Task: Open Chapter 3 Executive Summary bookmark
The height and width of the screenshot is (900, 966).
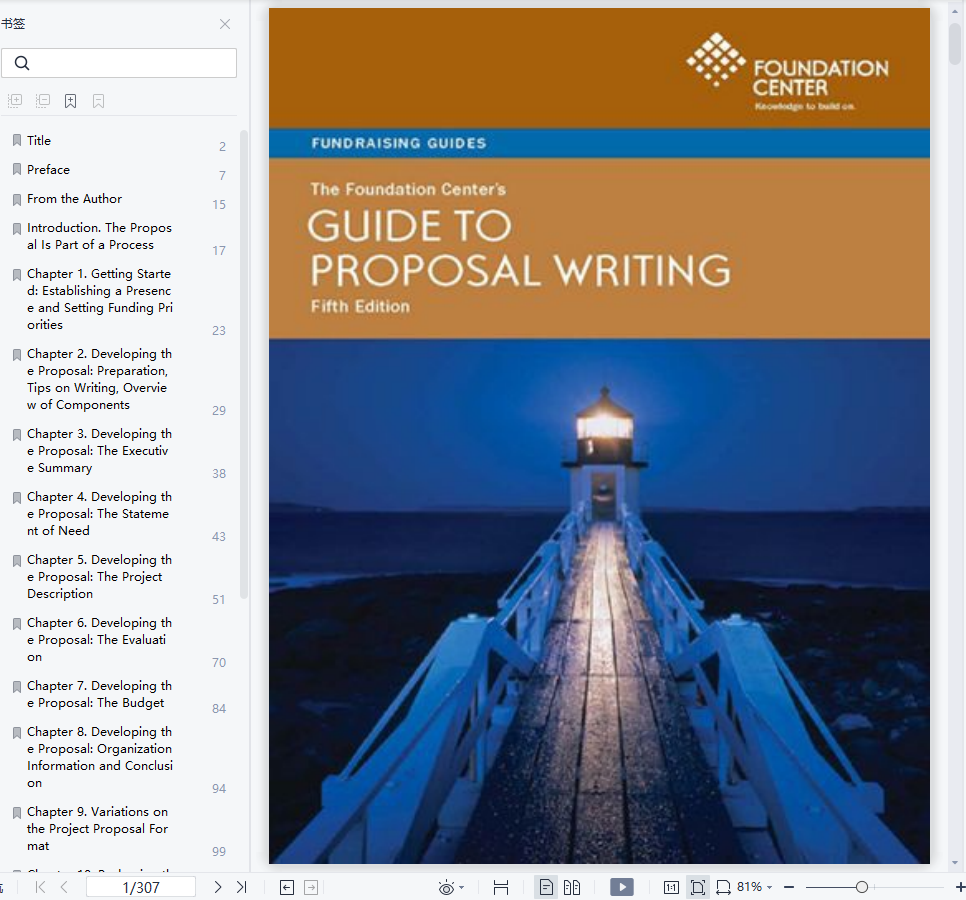Action: pyautogui.click(x=99, y=451)
